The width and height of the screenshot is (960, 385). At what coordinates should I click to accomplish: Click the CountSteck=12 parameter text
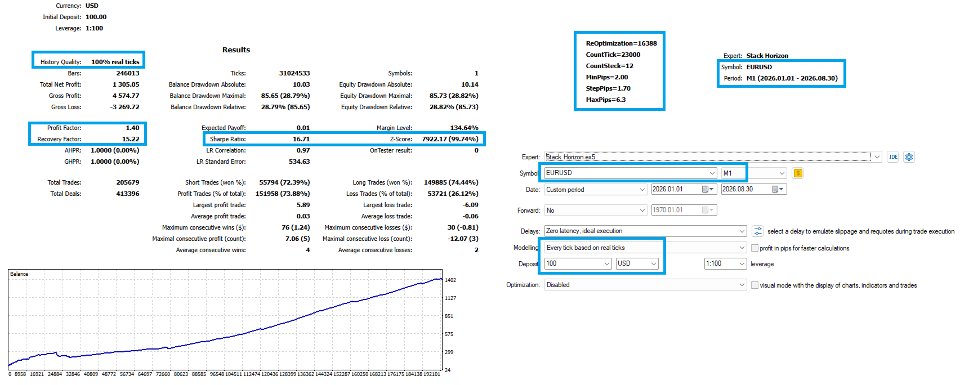(x=609, y=65)
